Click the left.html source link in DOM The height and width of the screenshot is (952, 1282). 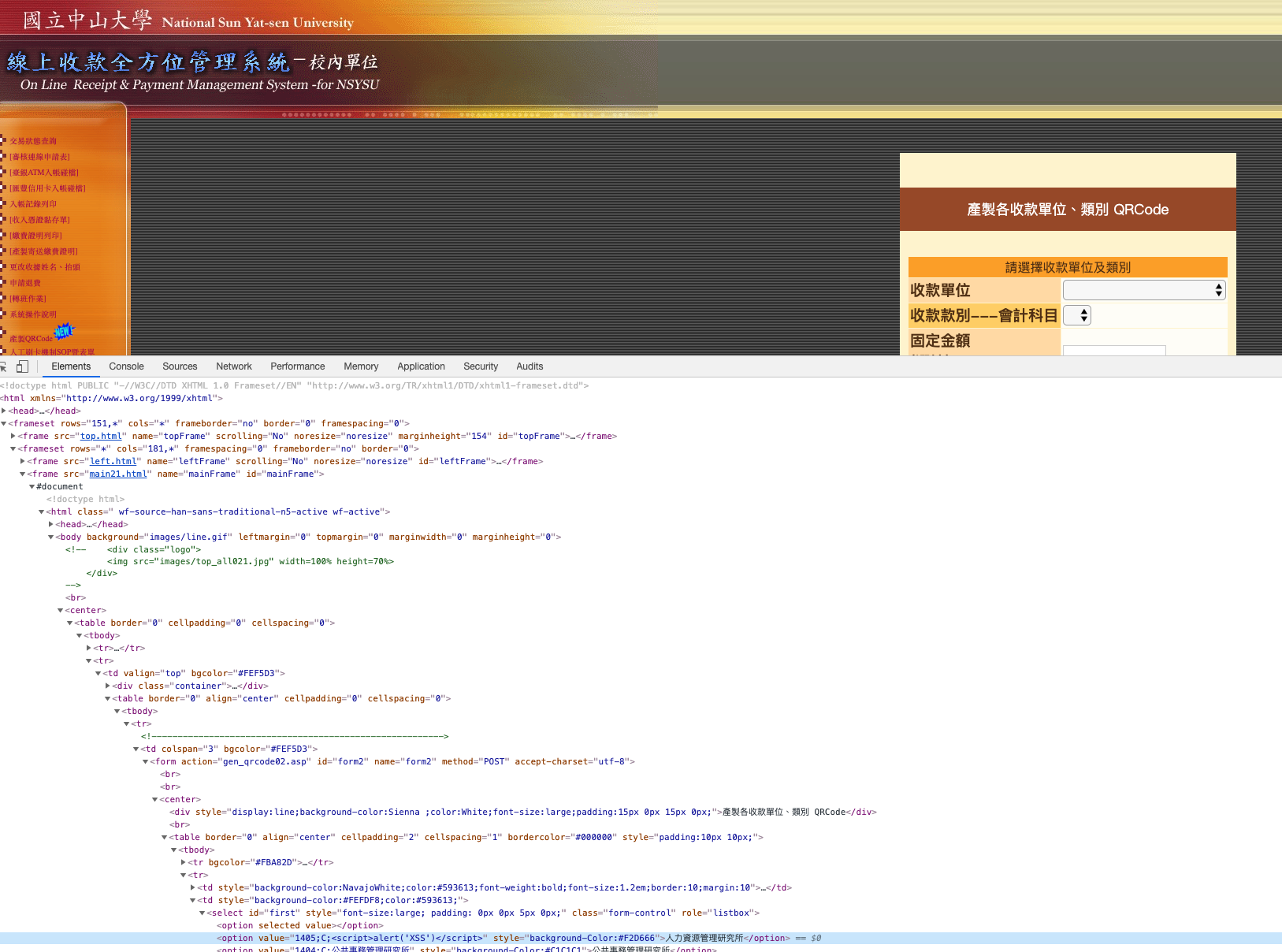click(x=113, y=461)
